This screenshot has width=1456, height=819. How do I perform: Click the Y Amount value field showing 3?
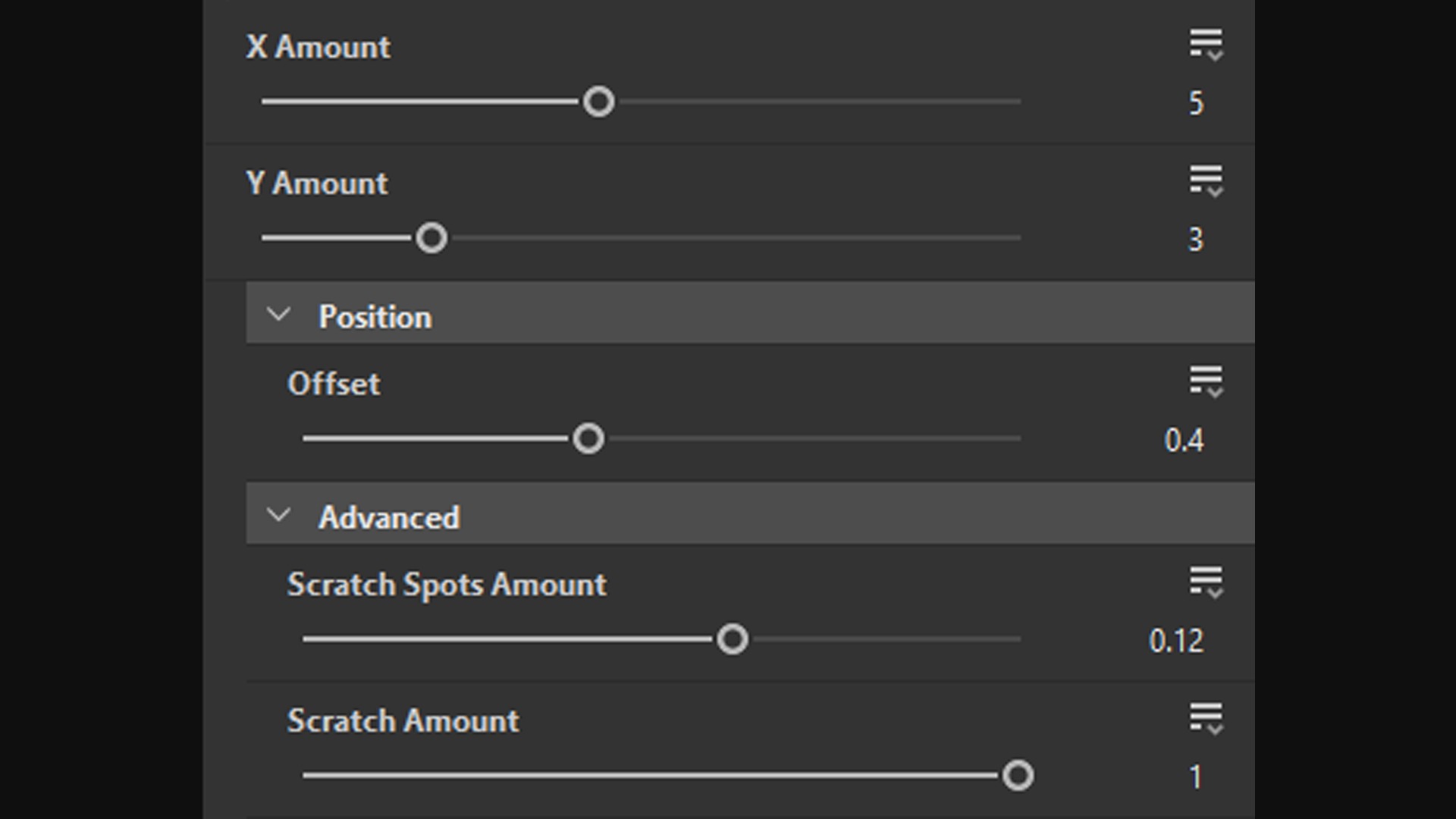tap(1195, 240)
